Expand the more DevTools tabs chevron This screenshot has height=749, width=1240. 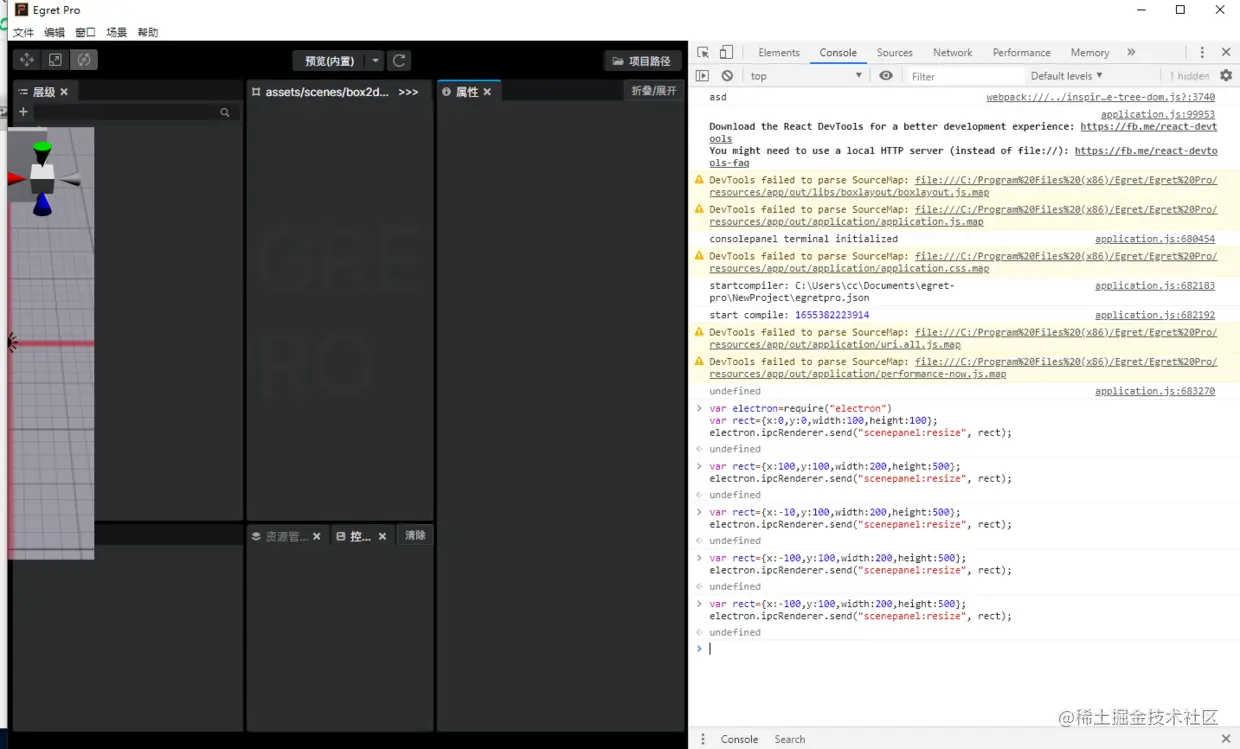pos(1131,53)
